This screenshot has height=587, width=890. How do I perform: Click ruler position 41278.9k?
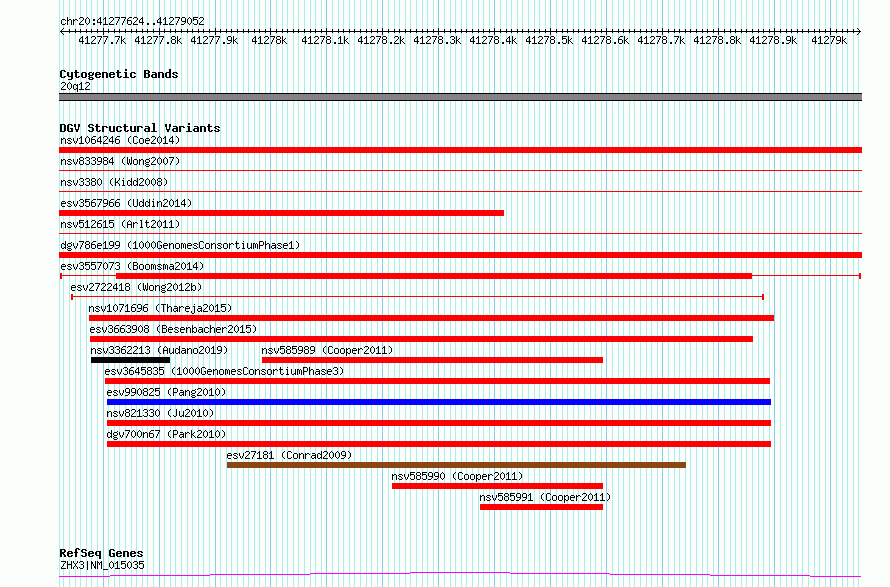(773, 40)
